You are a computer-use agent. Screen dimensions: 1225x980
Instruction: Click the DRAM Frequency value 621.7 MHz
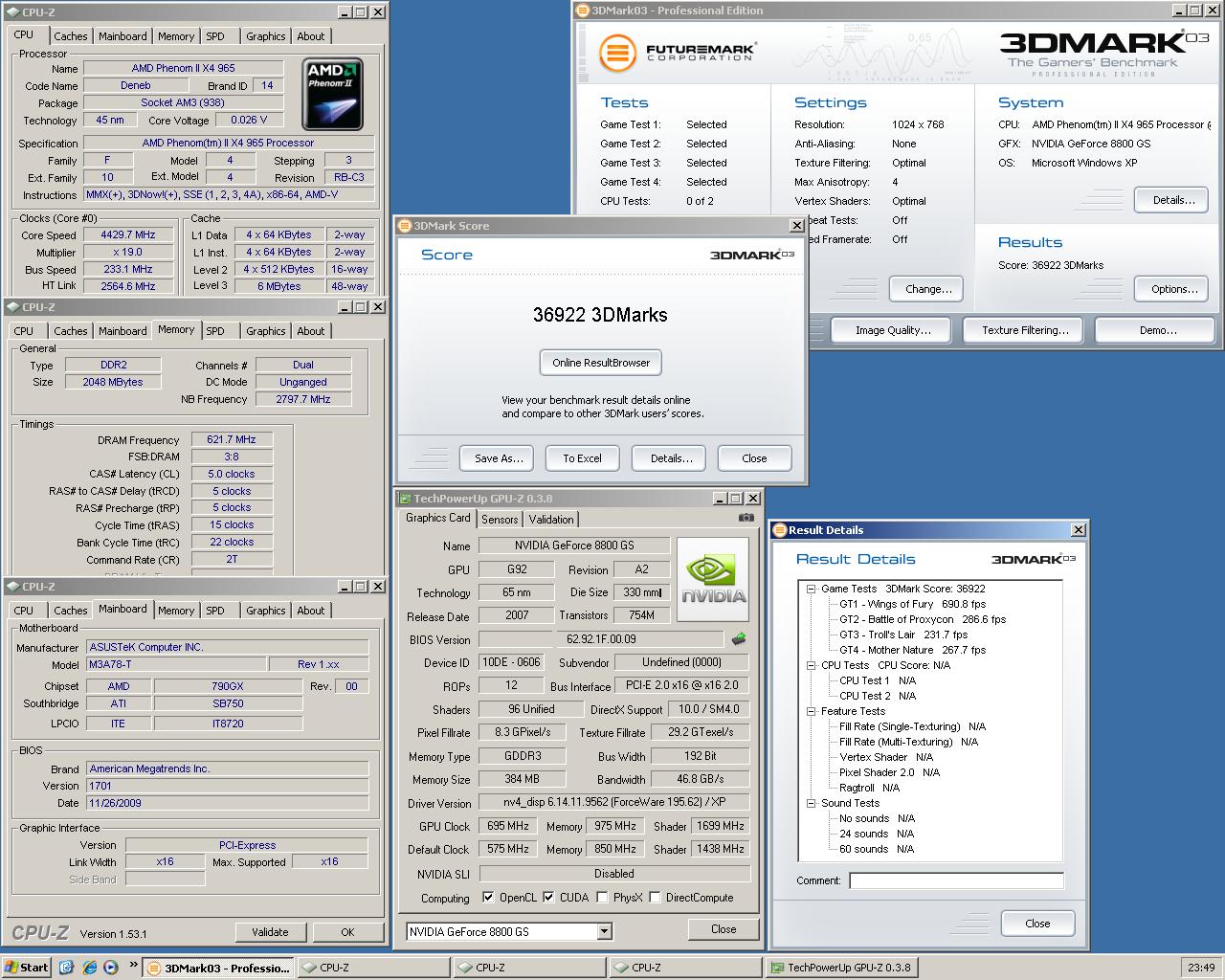232,440
